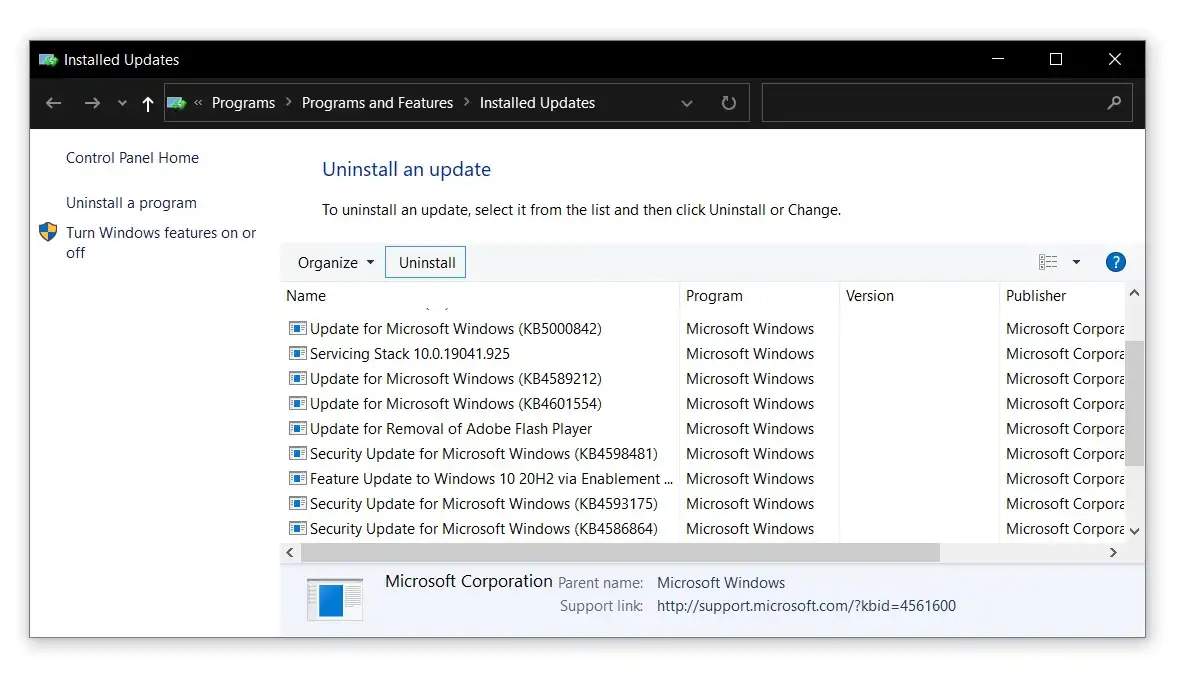The image size is (1183, 692).
Task: Click the up-to-parent-folder arrow
Action: tap(147, 103)
